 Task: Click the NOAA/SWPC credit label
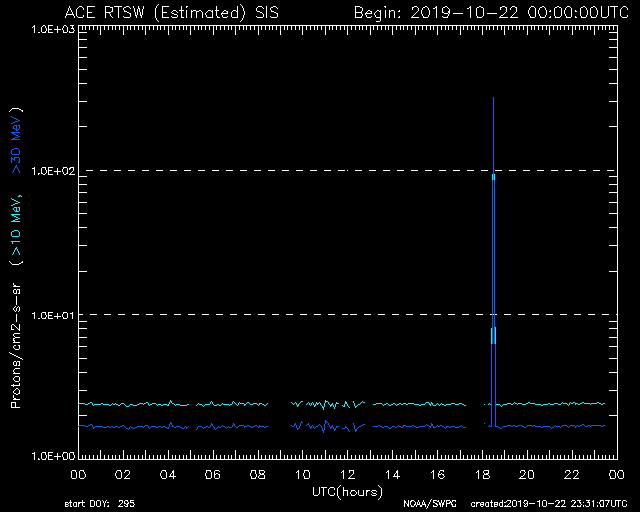point(430,503)
